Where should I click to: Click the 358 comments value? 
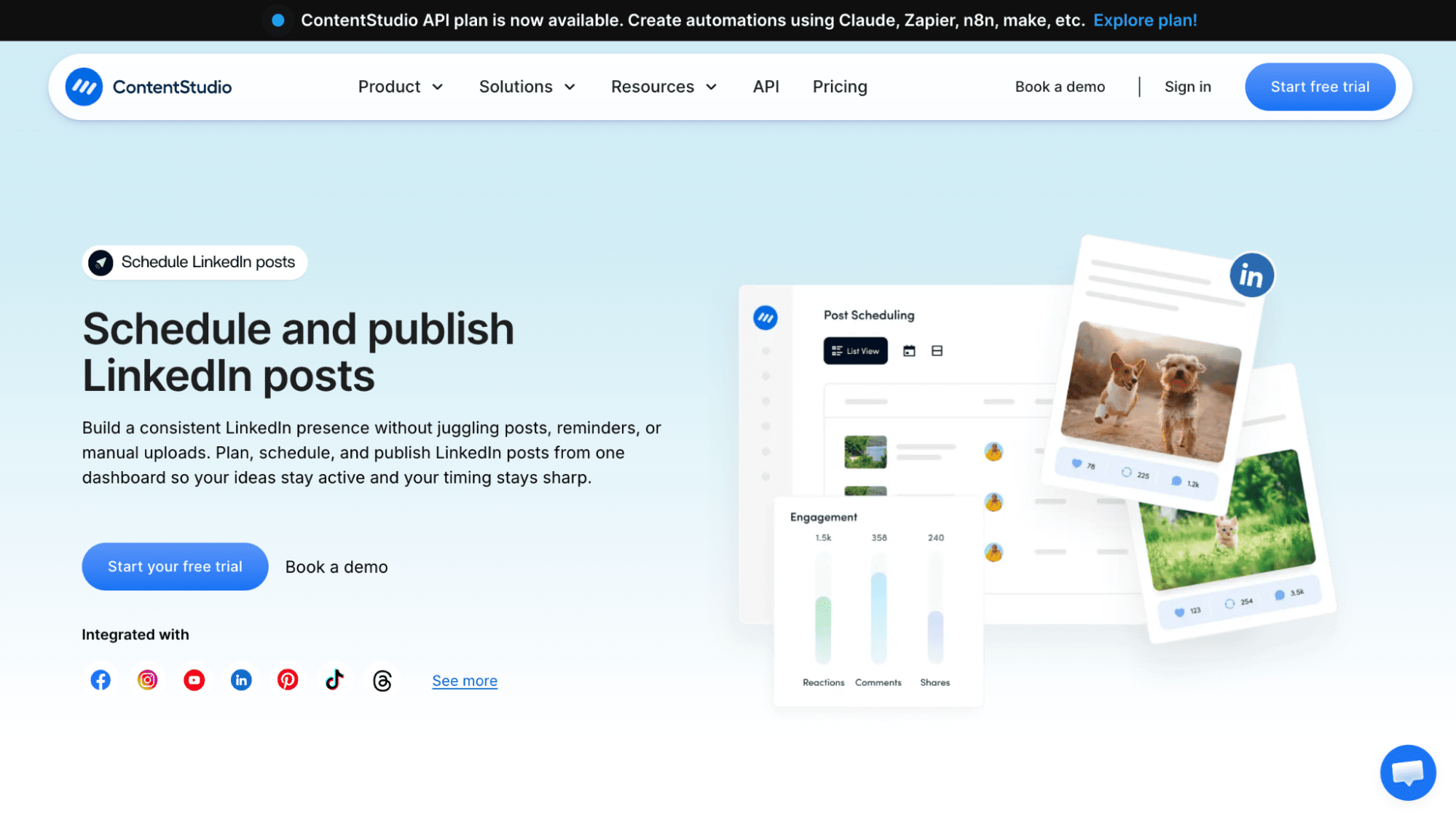coord(879,538)
